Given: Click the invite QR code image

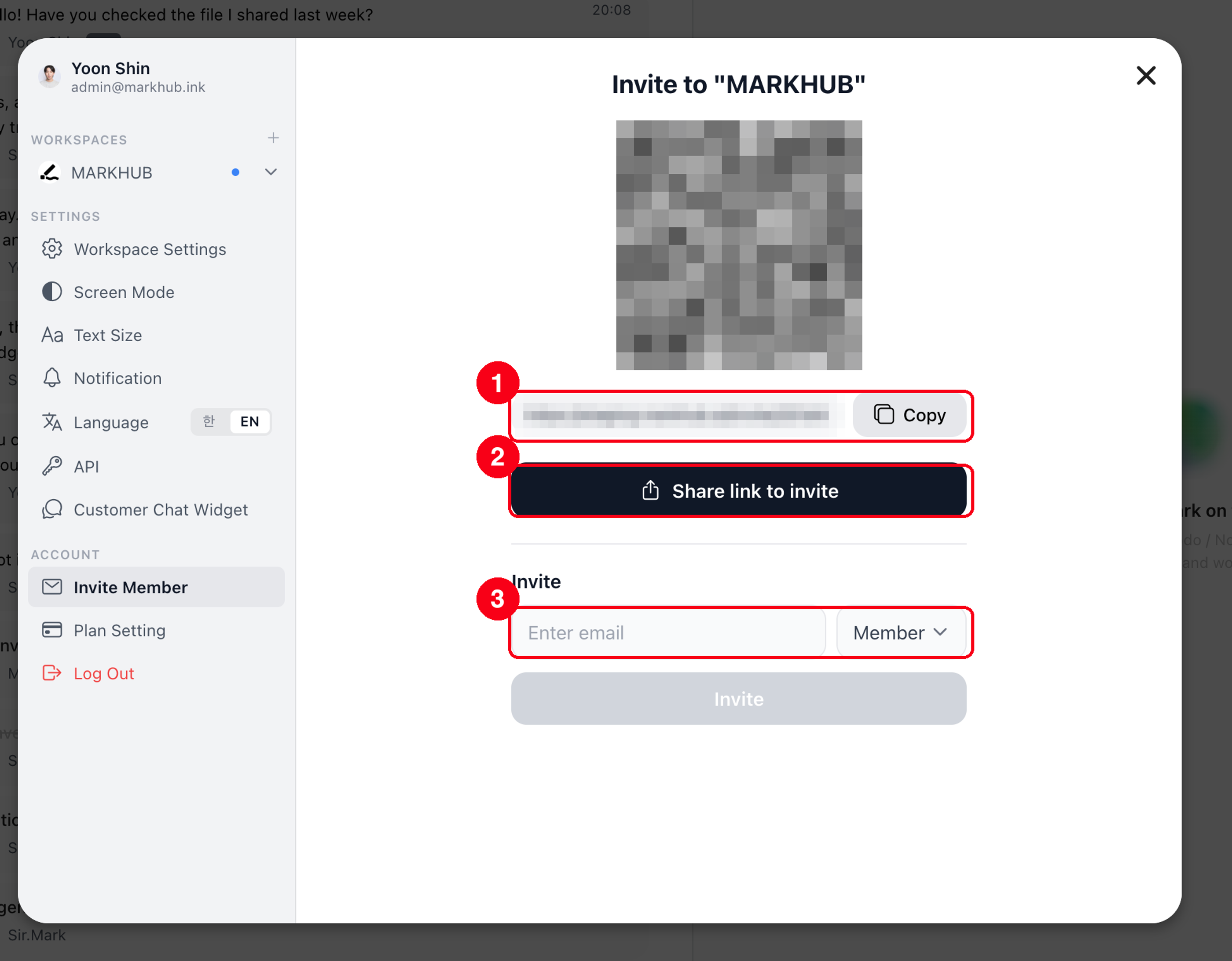Looking at the screenshot, I should 738,245.
